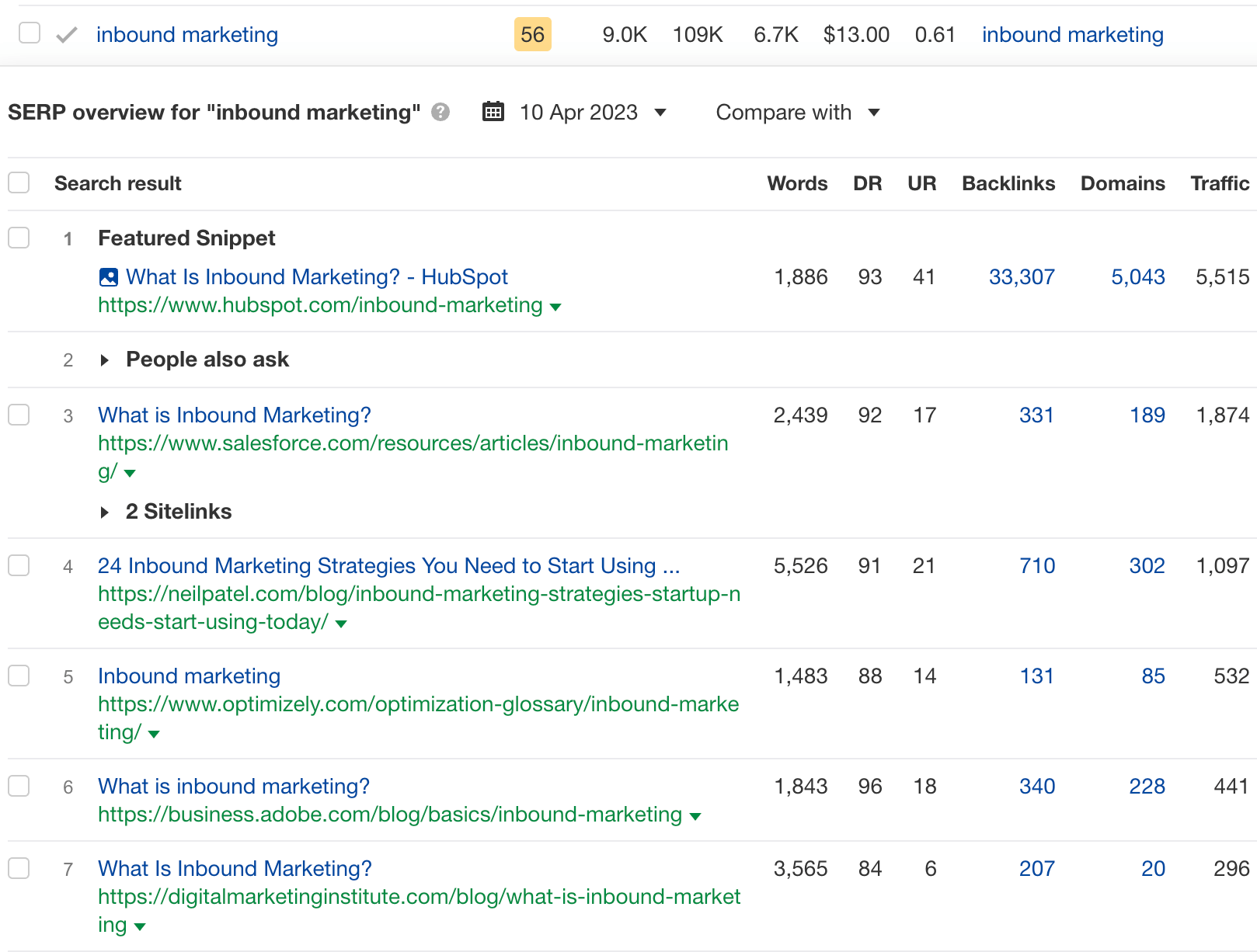Expand the green caret beside the hubspot.com URL
The image size is (1257, 952).
555,307
